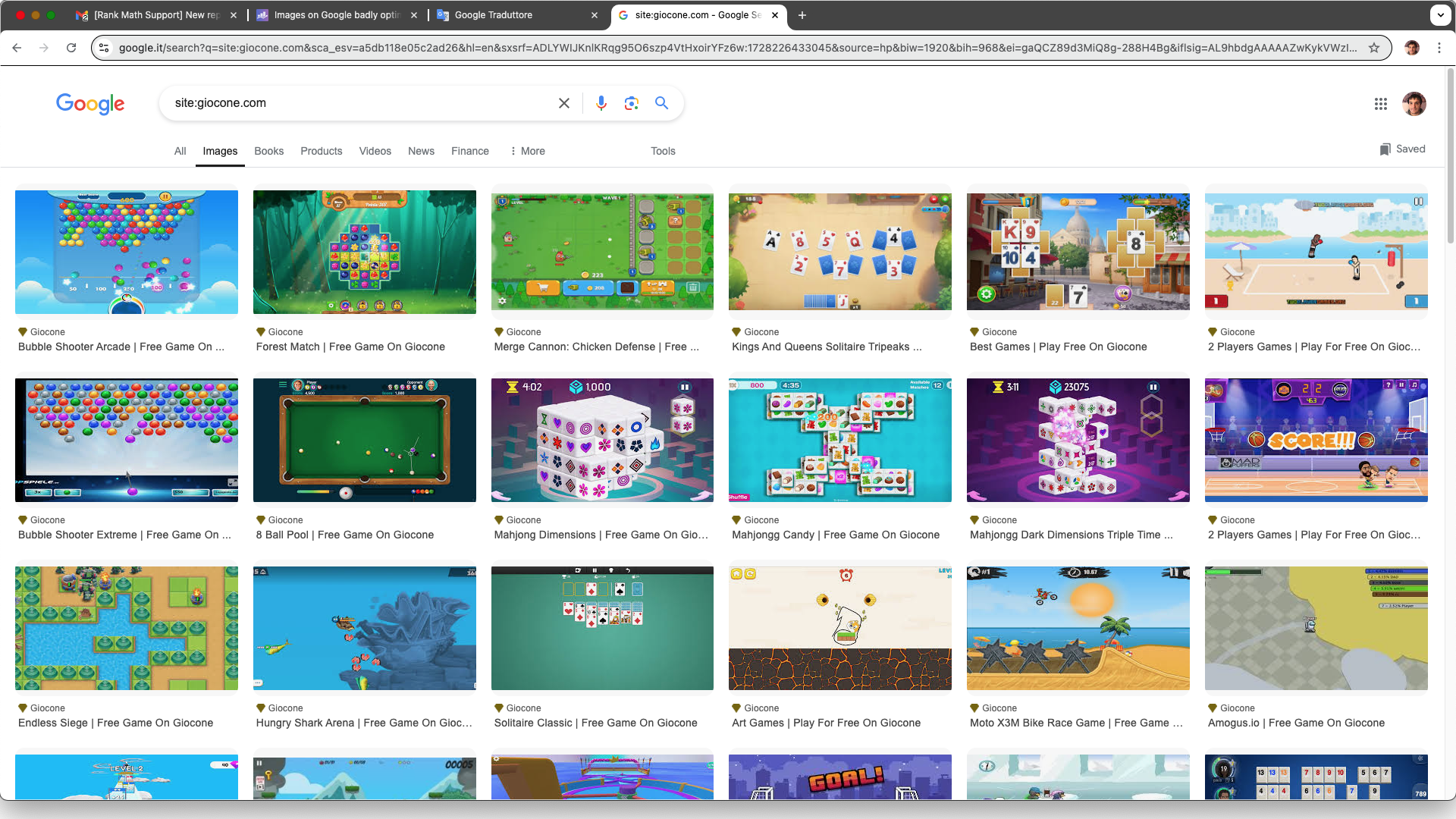Open Google Lens image search
1456x819 pixels.
[x=632, y=103]
